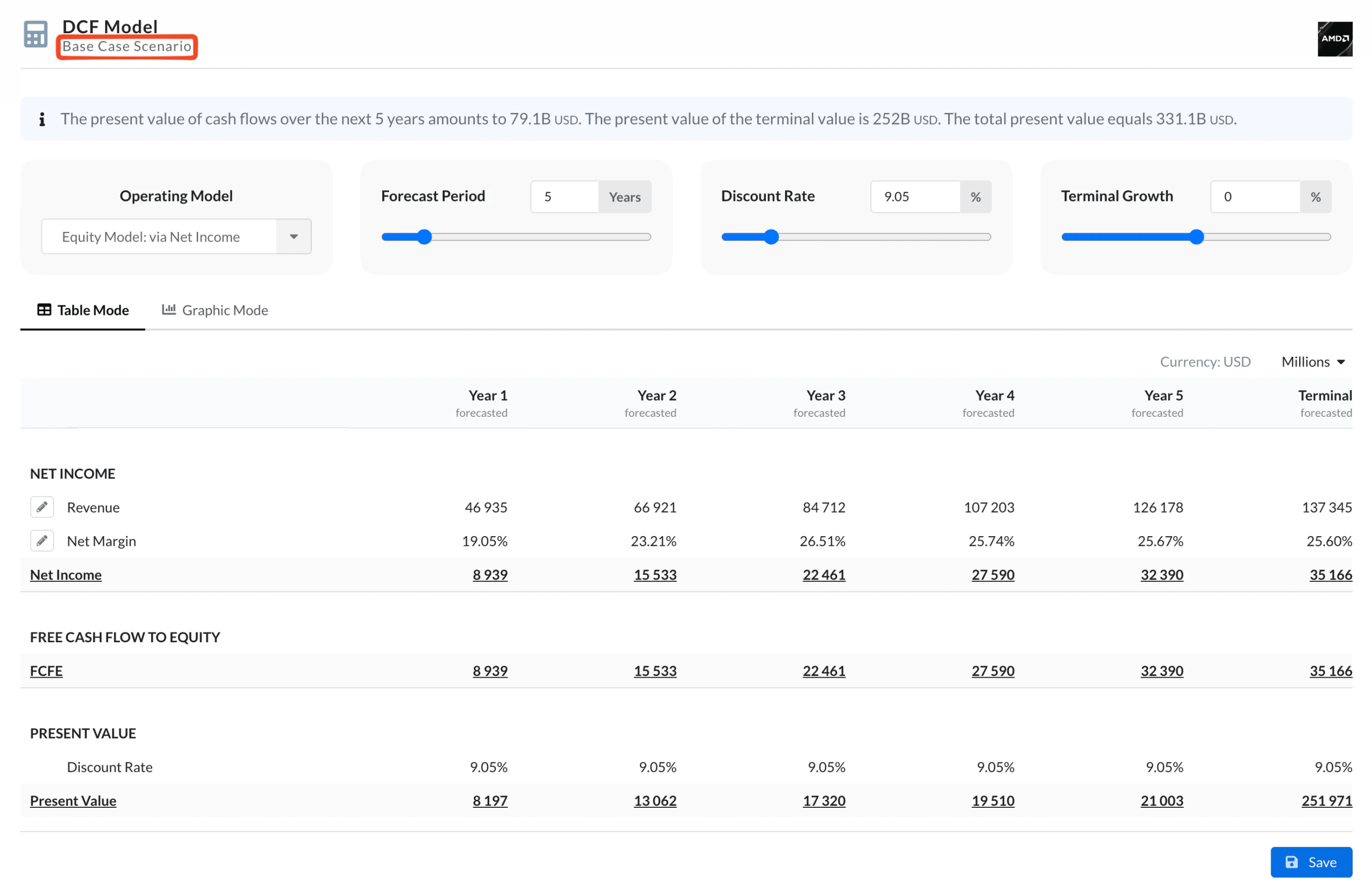1372x893 pixels.
Task: Expand the Millions units dropdown
Action: coord(1313,362)
